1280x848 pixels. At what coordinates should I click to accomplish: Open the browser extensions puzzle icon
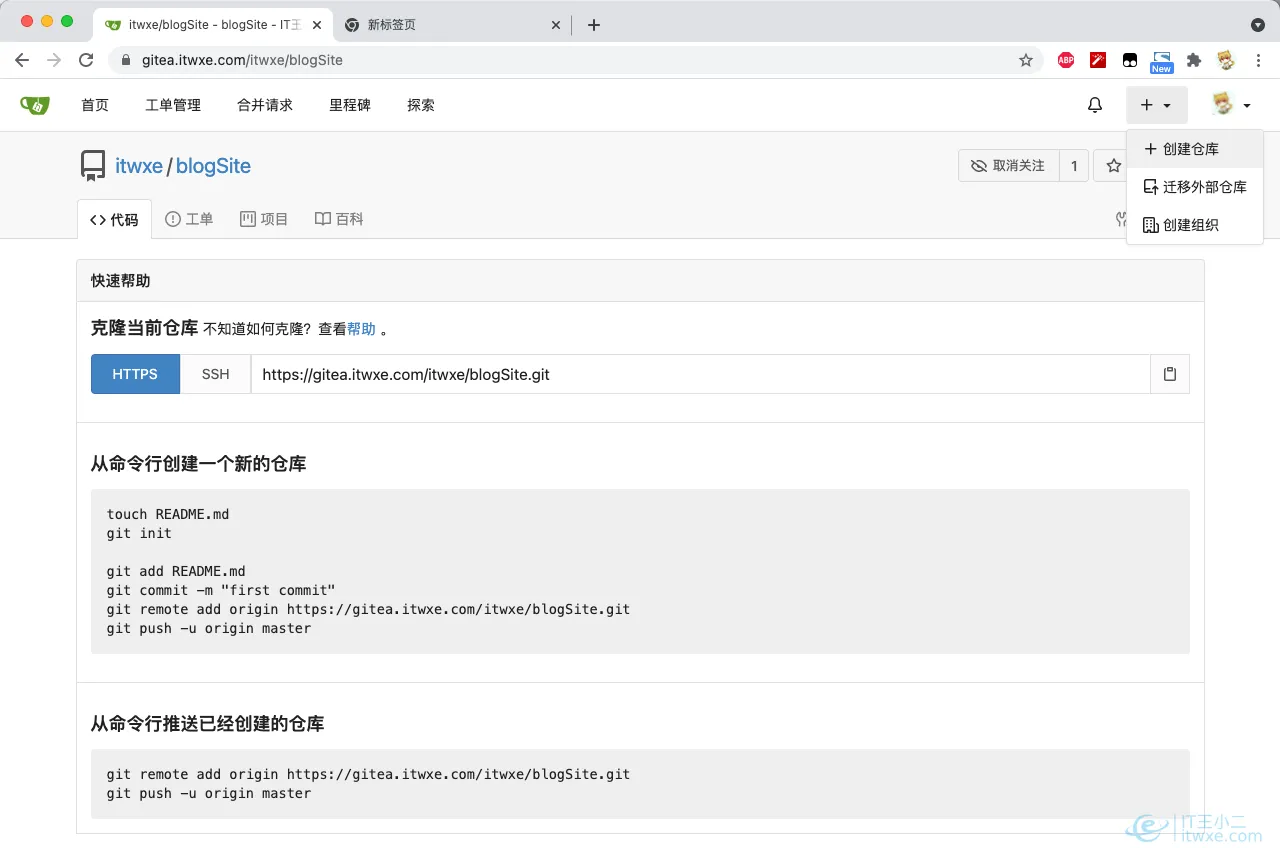[1193, 60]
